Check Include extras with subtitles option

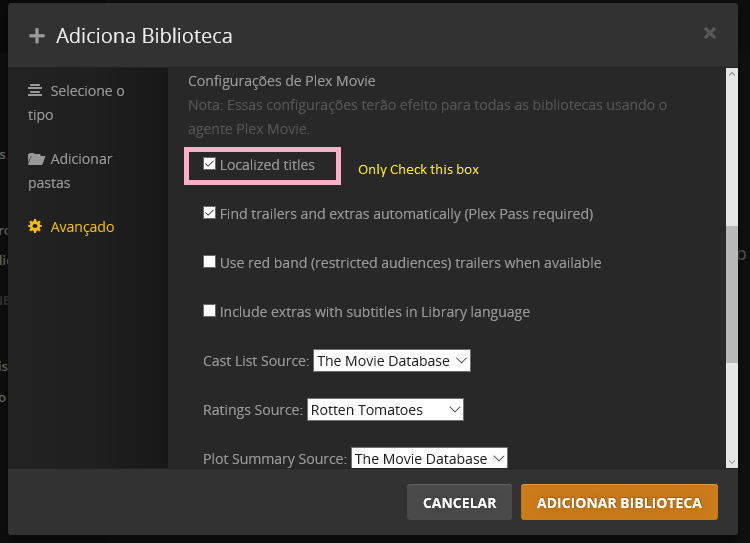210,311
